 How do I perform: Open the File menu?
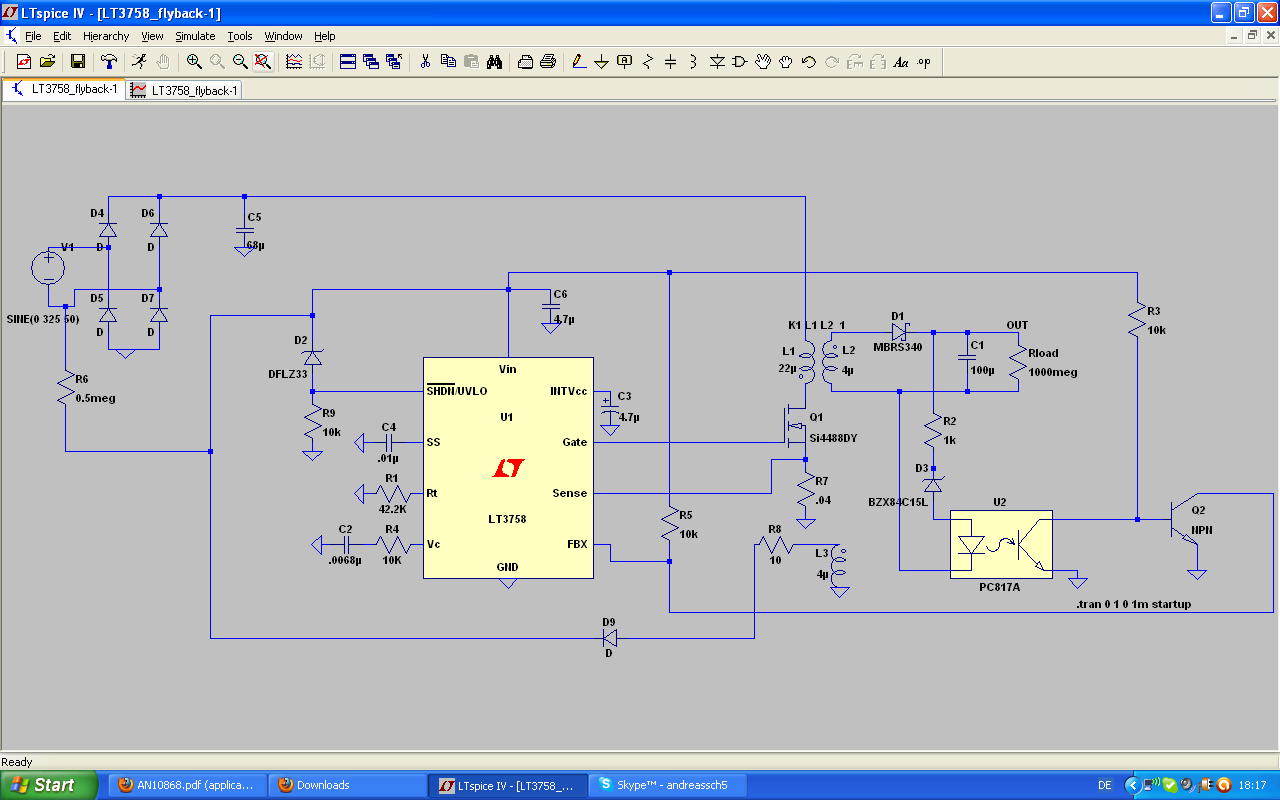pos(33,36)
